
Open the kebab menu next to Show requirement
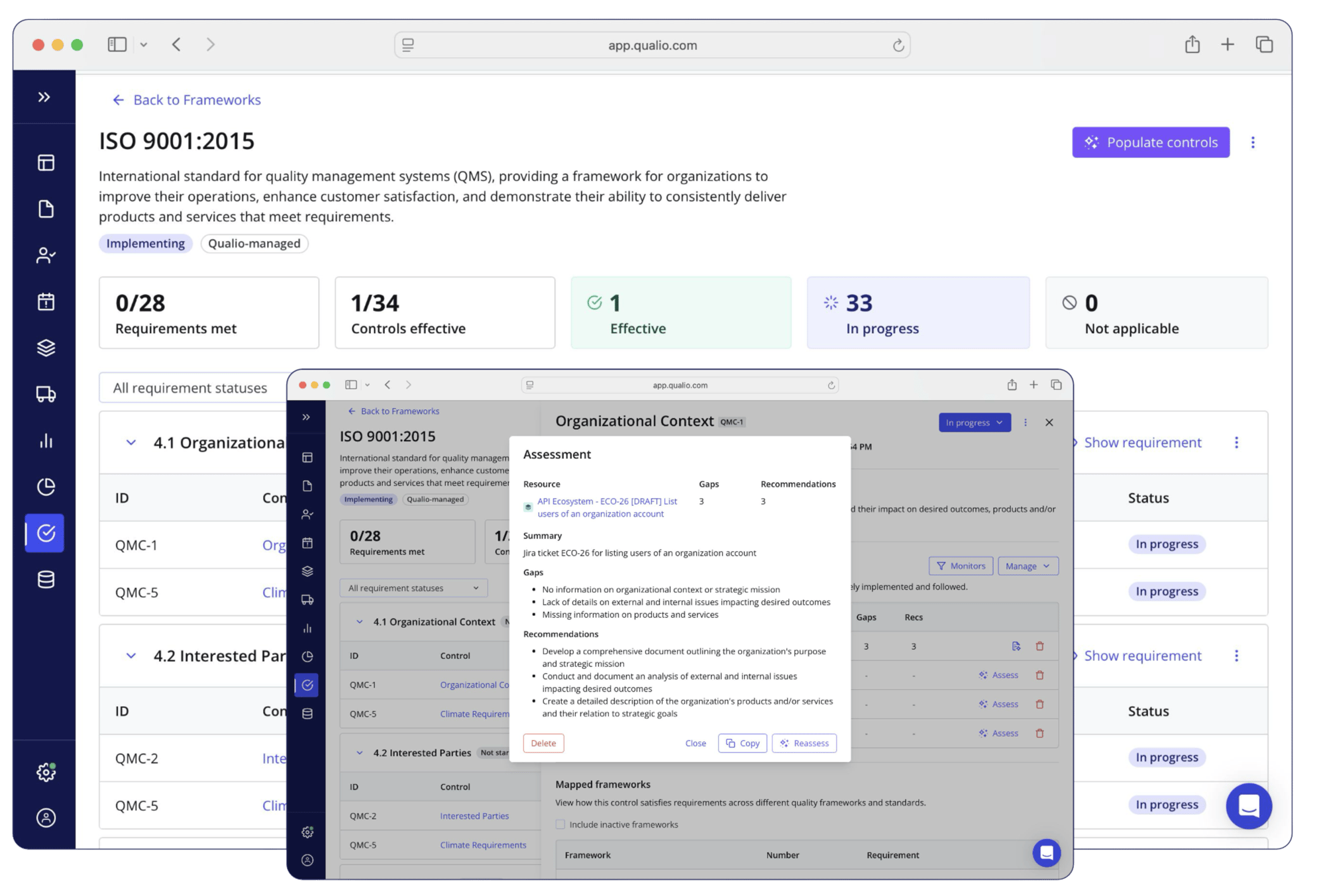(1236, 442)
